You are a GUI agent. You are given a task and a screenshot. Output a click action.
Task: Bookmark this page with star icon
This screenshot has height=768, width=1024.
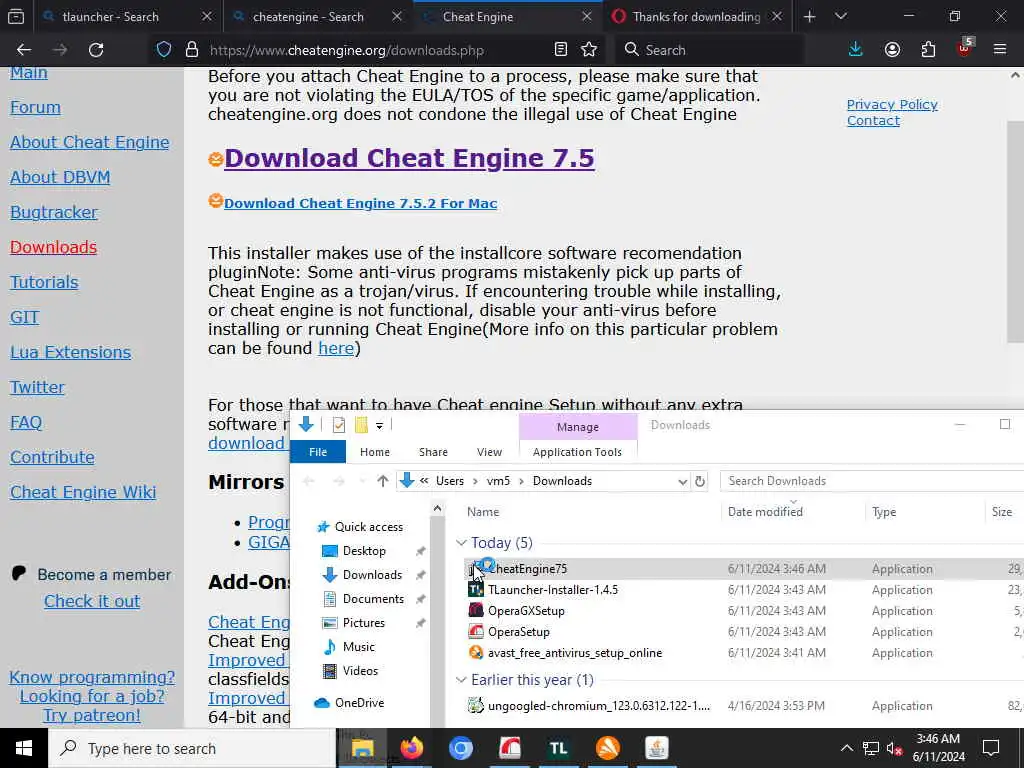coord(589,50)
